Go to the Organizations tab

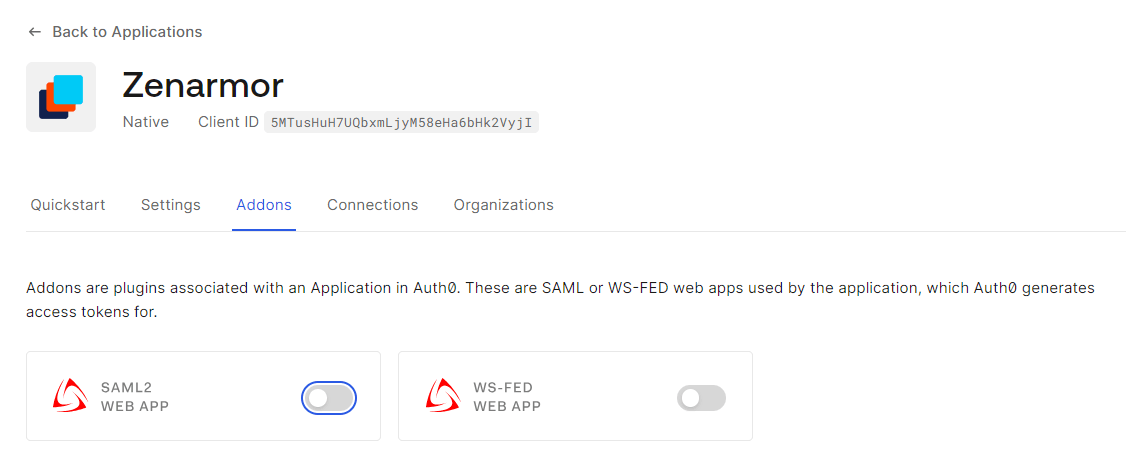(503, 205)
